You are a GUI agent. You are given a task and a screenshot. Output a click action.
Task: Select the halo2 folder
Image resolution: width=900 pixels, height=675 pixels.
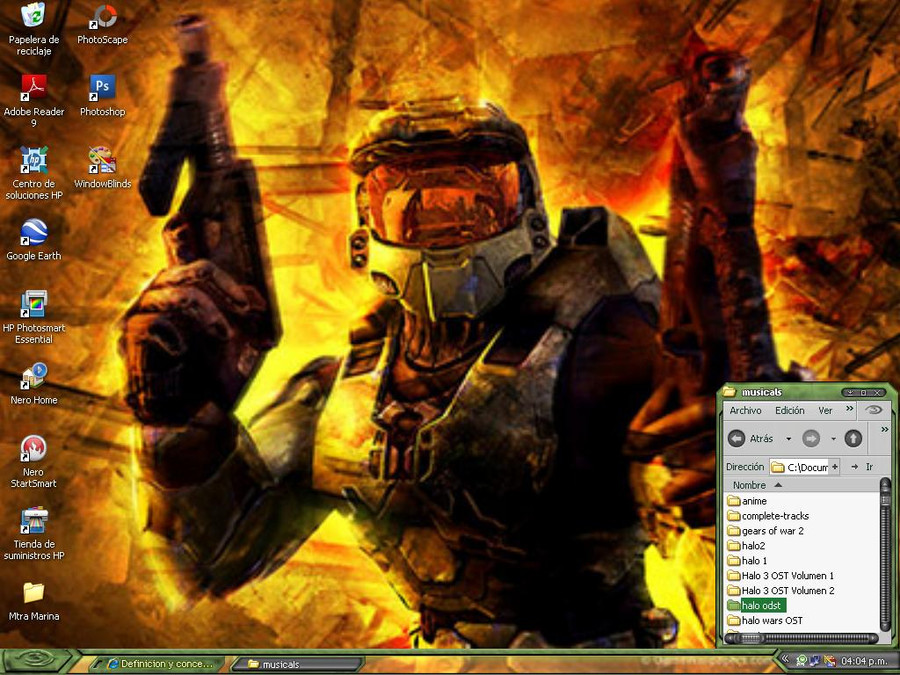(746, 546)
